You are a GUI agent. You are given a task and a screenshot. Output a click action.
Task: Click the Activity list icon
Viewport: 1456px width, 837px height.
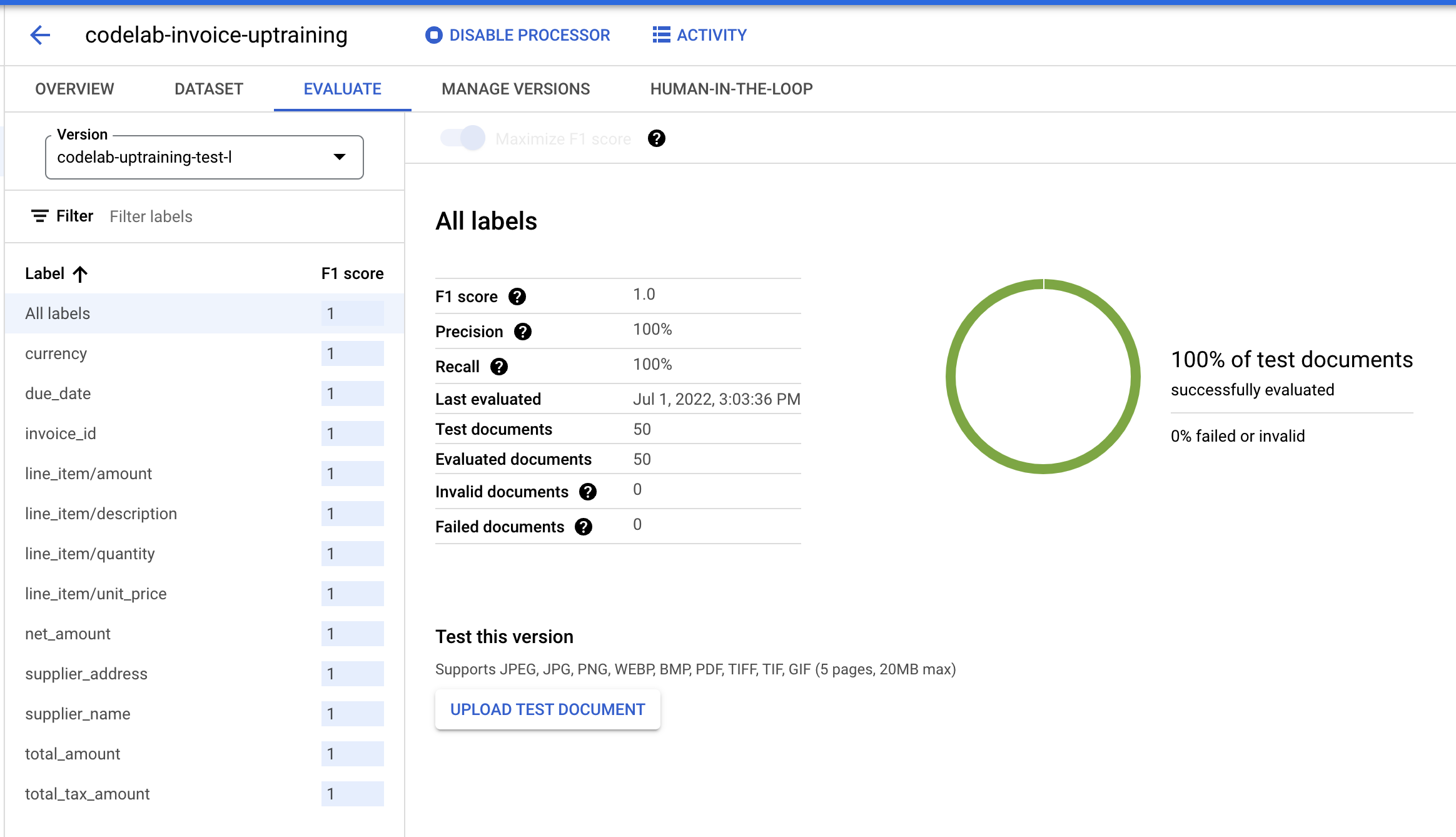click(x=661, y=35)
